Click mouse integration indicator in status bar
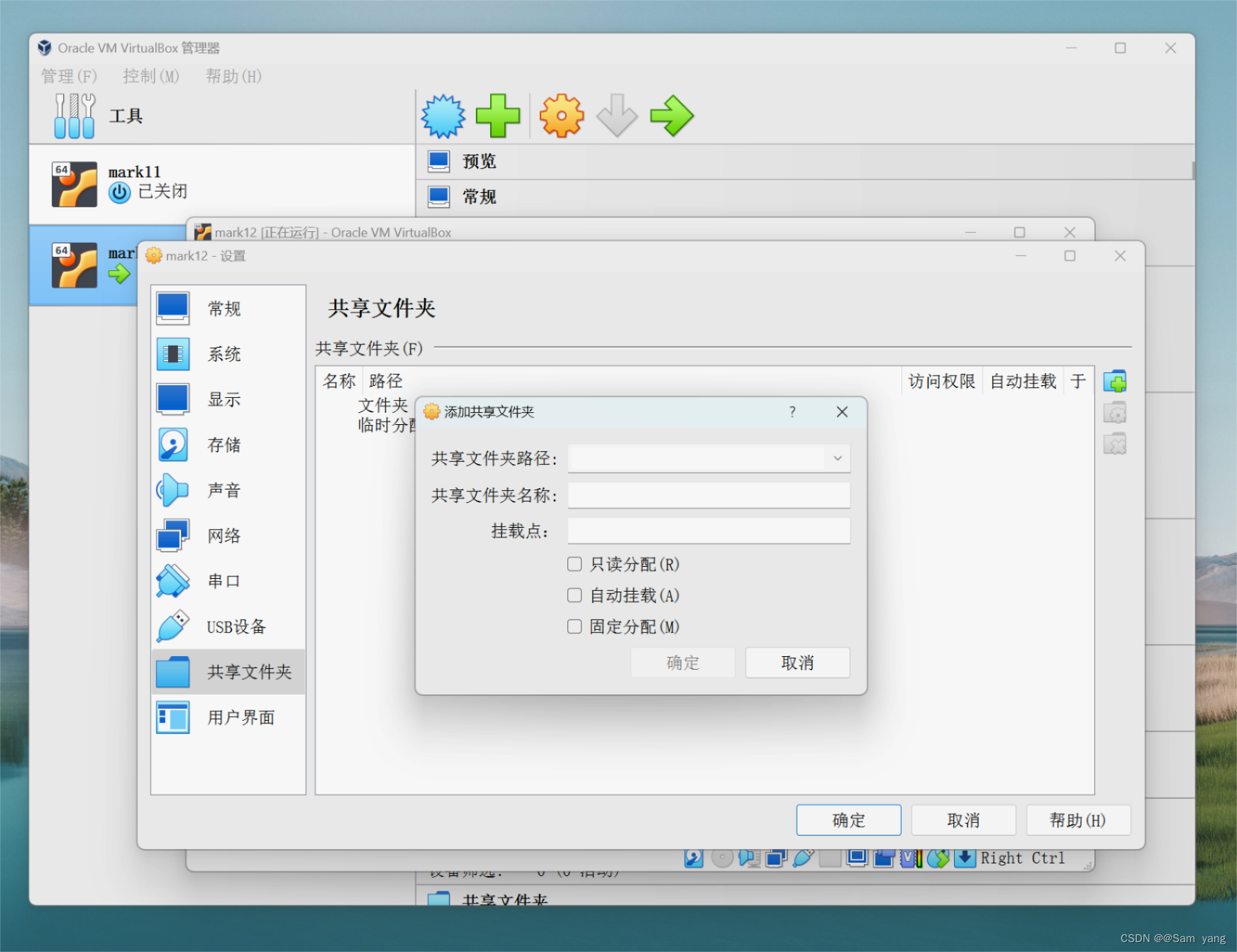The width and height of the screenshot is (1237, 952). [938, 858]
